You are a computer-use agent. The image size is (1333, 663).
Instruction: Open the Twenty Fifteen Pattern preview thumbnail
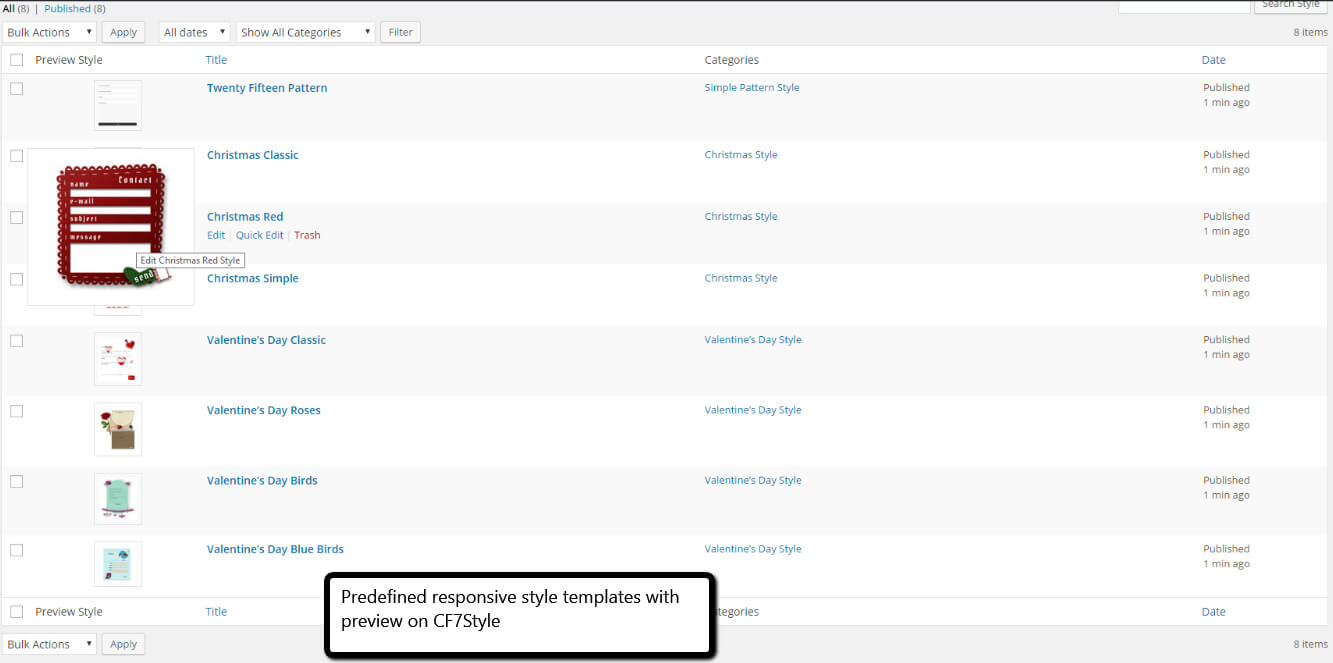[x=117, y=105]
